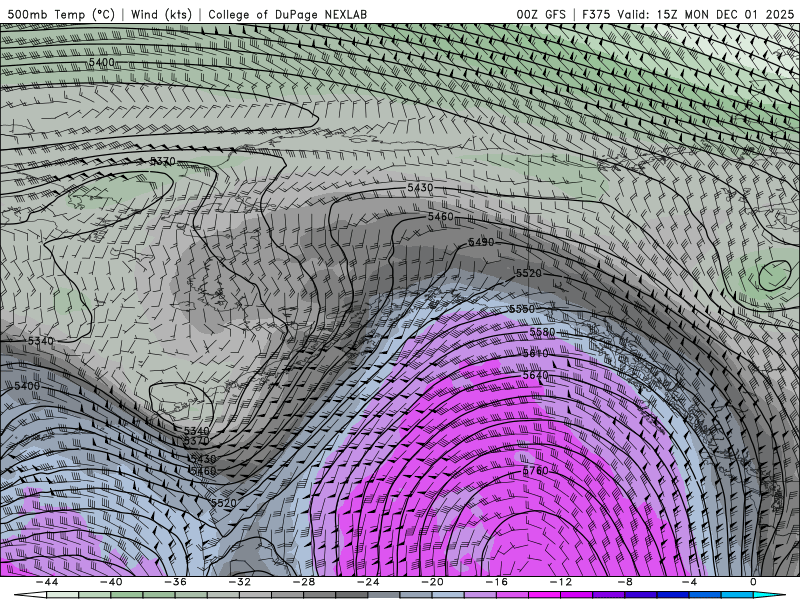Select the -4 colorbar tick label
Screen dimensions: 800x600
689,582
